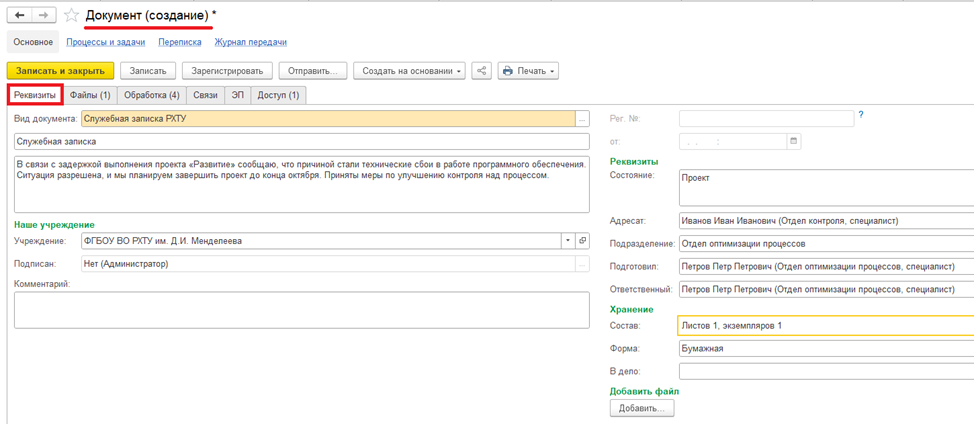Expand Создать на основании dropdown
This screenshot has height=424, width=974.
point(410,71)
